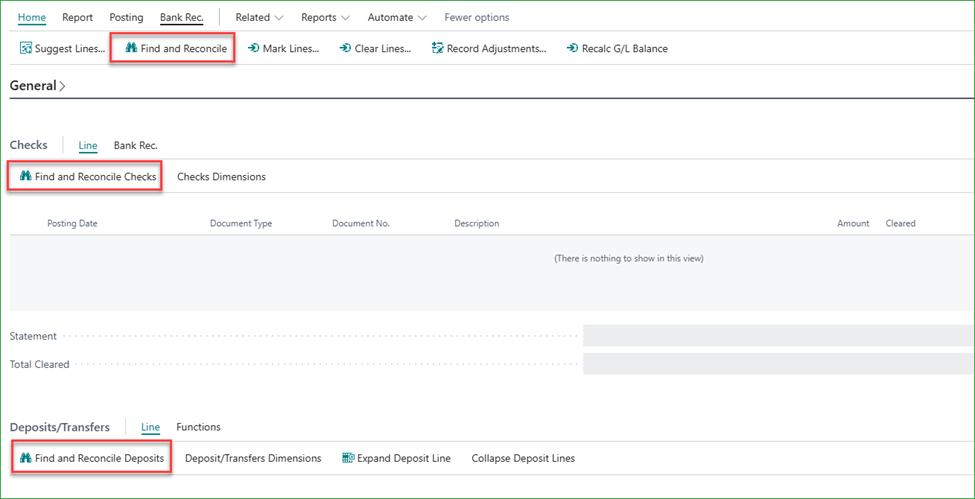975x499 pixels.
Task: Click Checks Dimensions action
Action: (221, 177)
